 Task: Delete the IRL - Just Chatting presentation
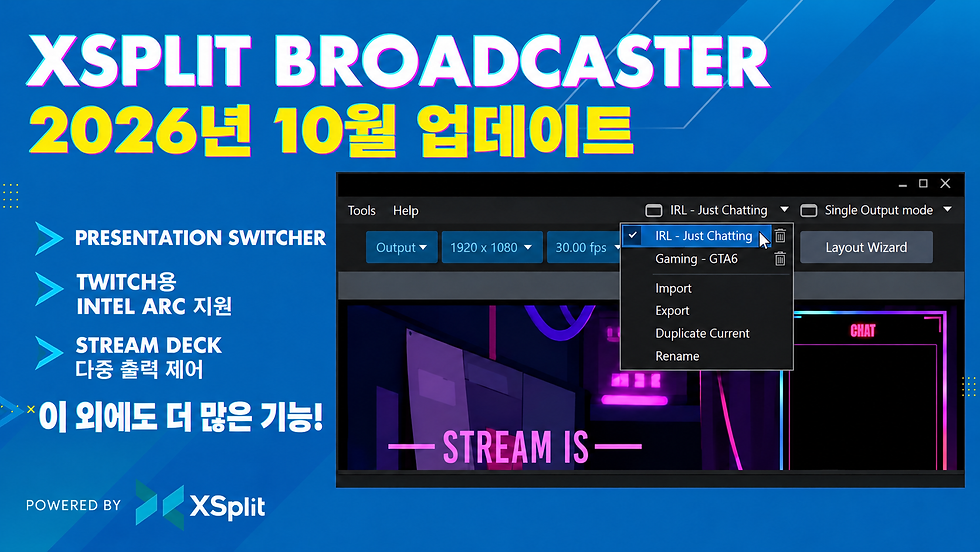(x=780, y=236)
